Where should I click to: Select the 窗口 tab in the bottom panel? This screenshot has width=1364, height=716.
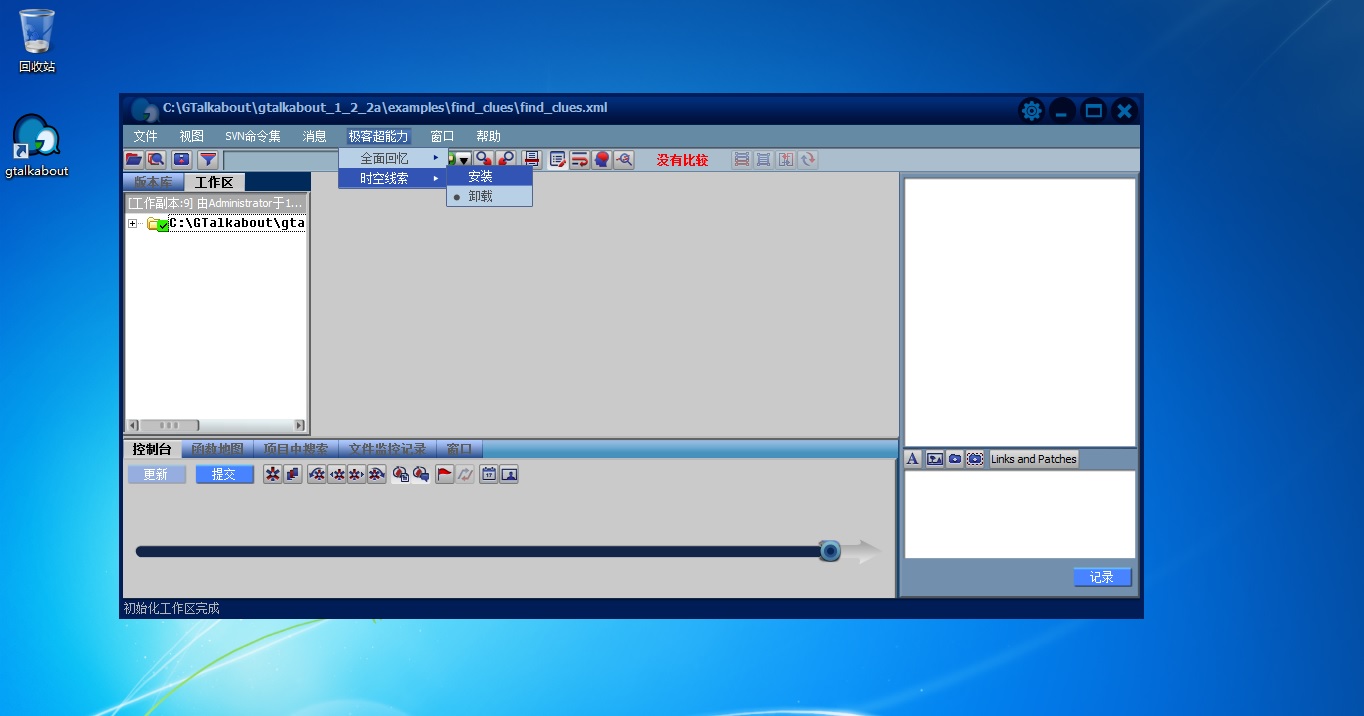click(460, 449)
